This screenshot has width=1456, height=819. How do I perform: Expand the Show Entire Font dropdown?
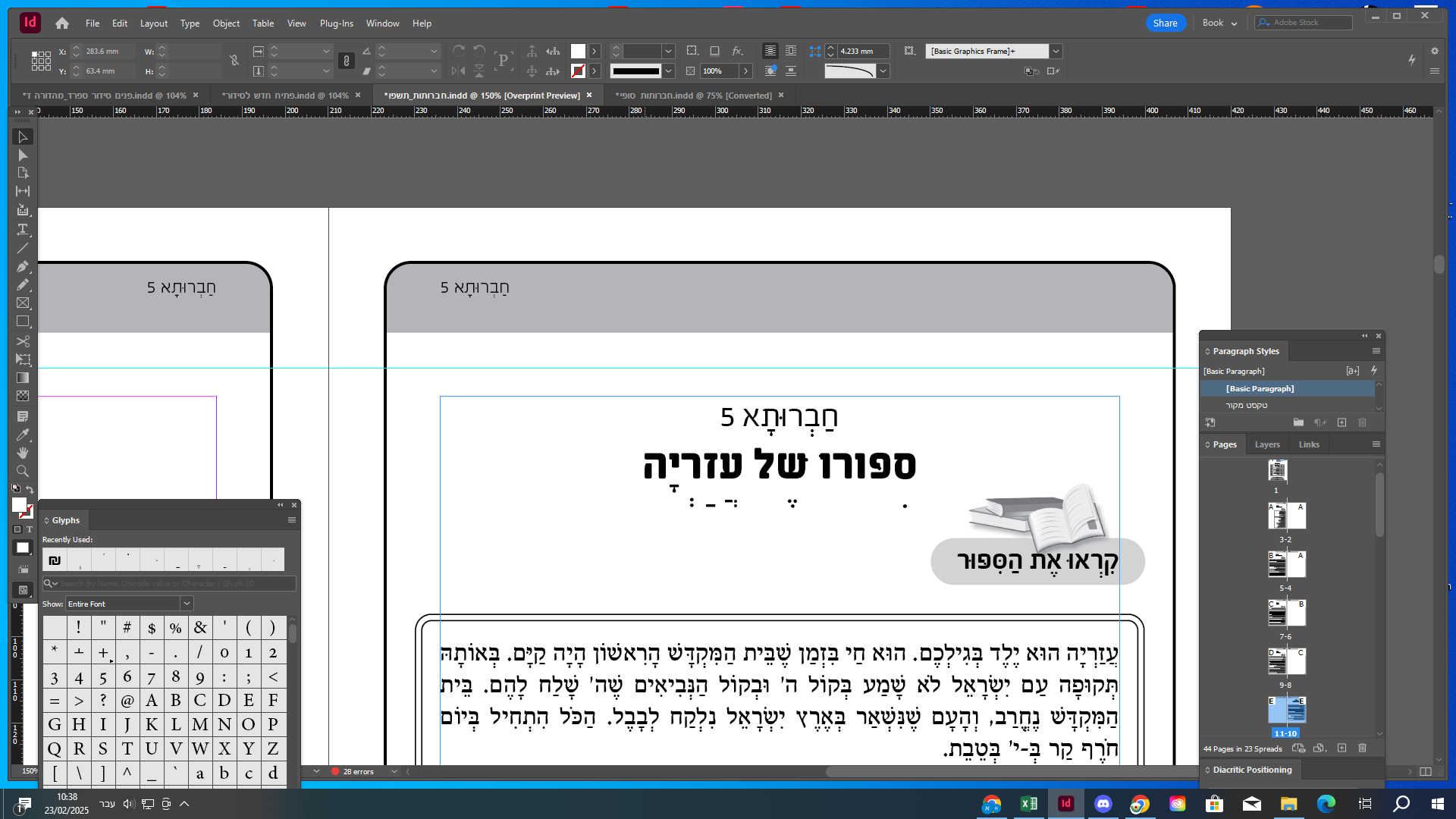coord(187,604)
